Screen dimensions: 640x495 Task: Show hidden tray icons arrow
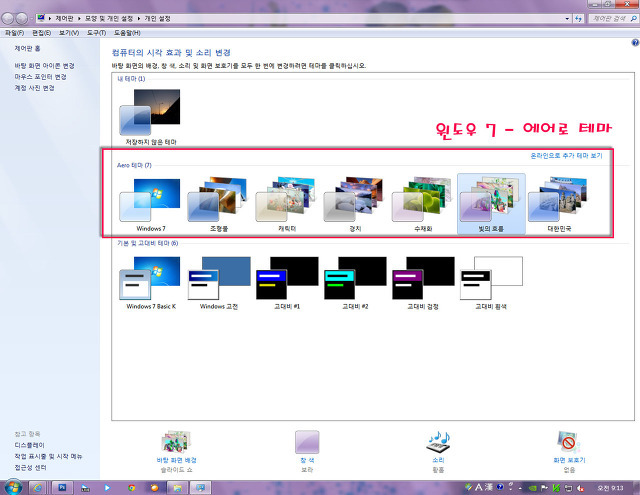pos(520,488)
